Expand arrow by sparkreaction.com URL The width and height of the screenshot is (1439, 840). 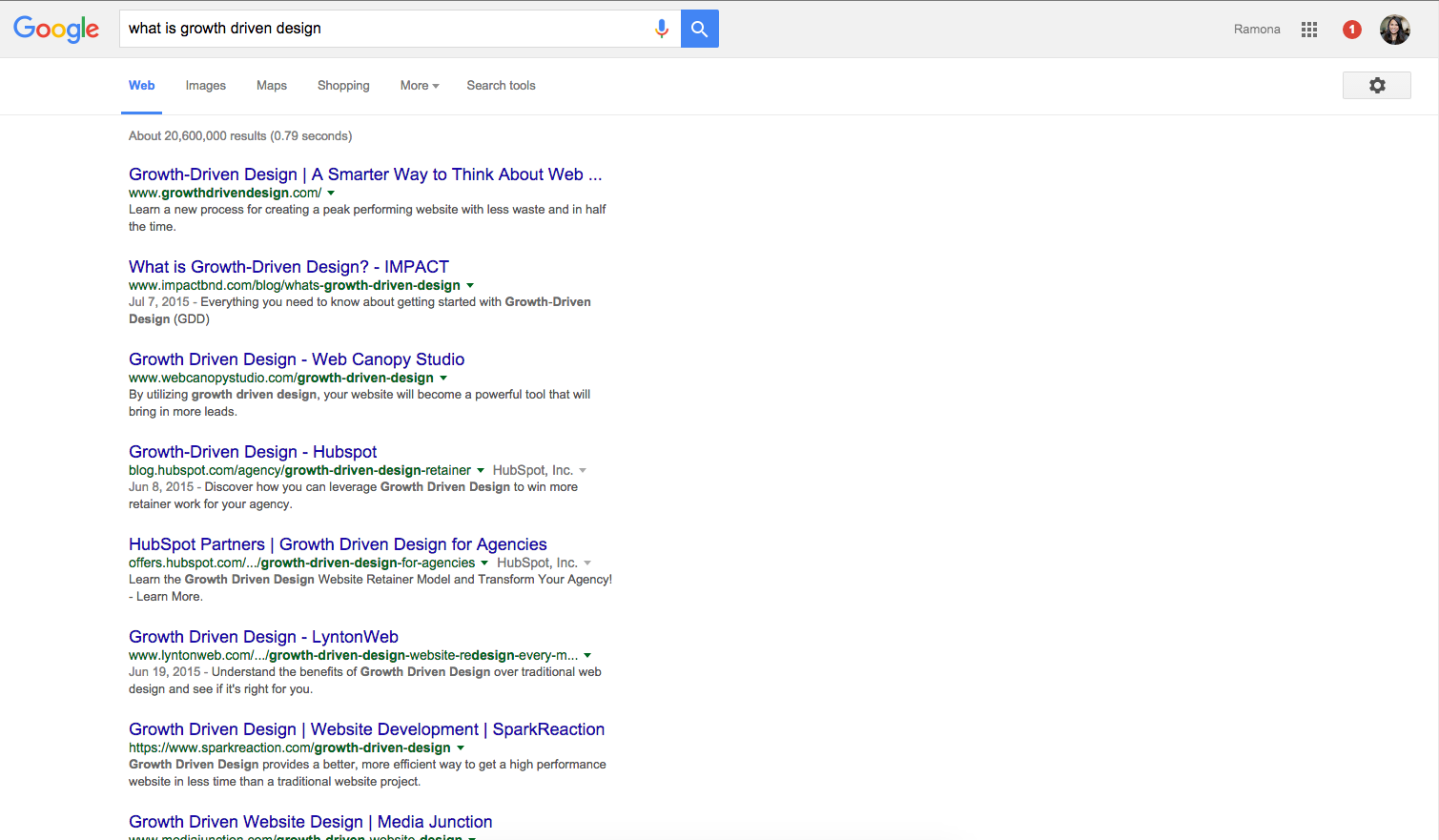(x=461, y=748)
